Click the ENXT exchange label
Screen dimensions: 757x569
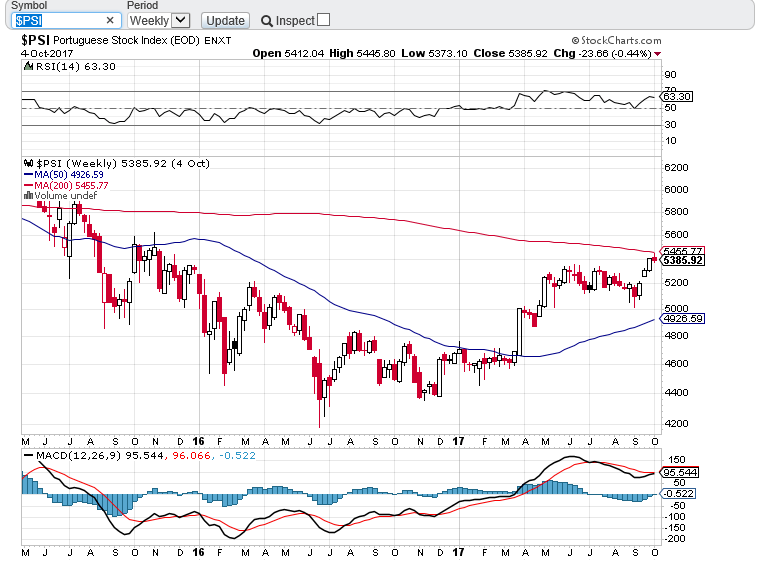click(218, 41)
